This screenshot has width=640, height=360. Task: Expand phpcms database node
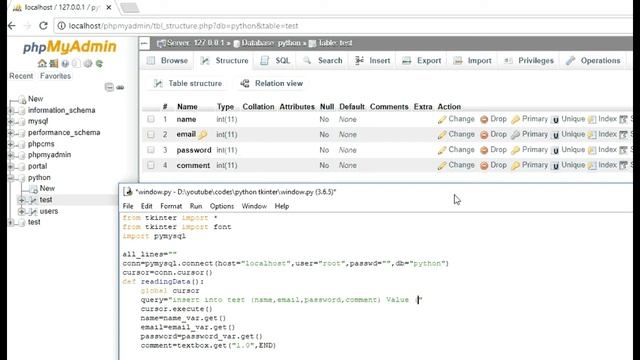click(11, 144)
